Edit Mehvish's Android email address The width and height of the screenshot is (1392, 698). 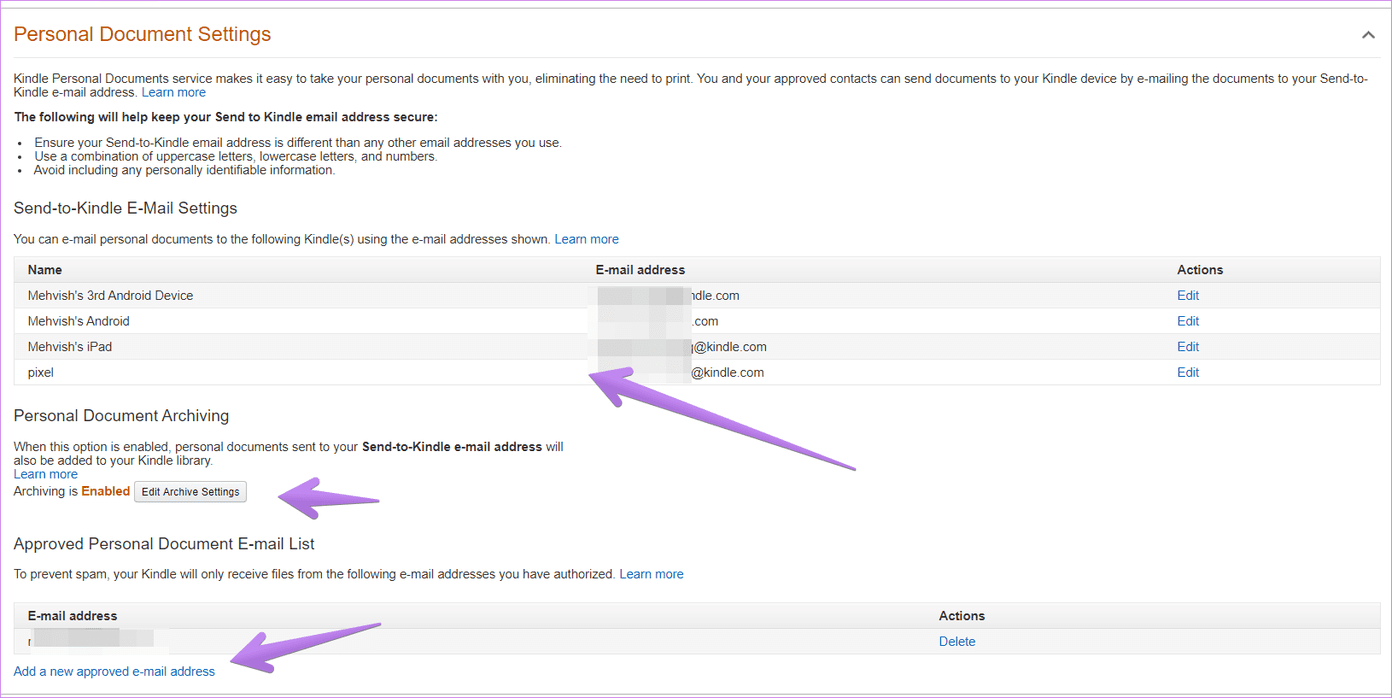point(1188,321)
